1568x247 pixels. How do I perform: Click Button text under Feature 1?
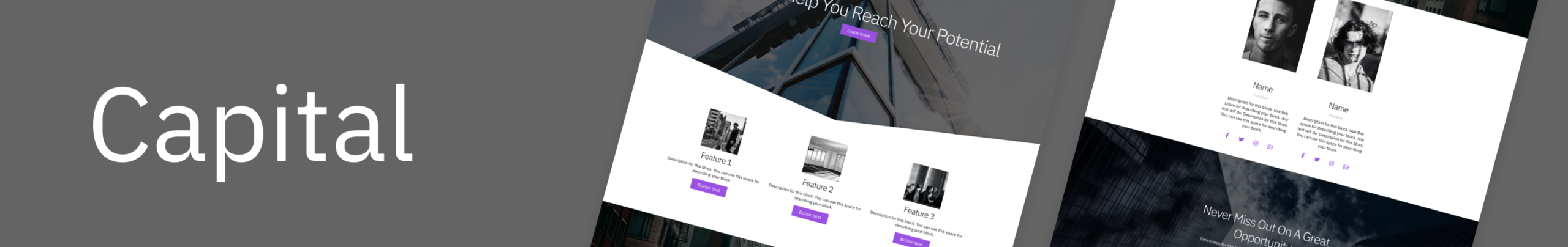[x=709, y=188]
